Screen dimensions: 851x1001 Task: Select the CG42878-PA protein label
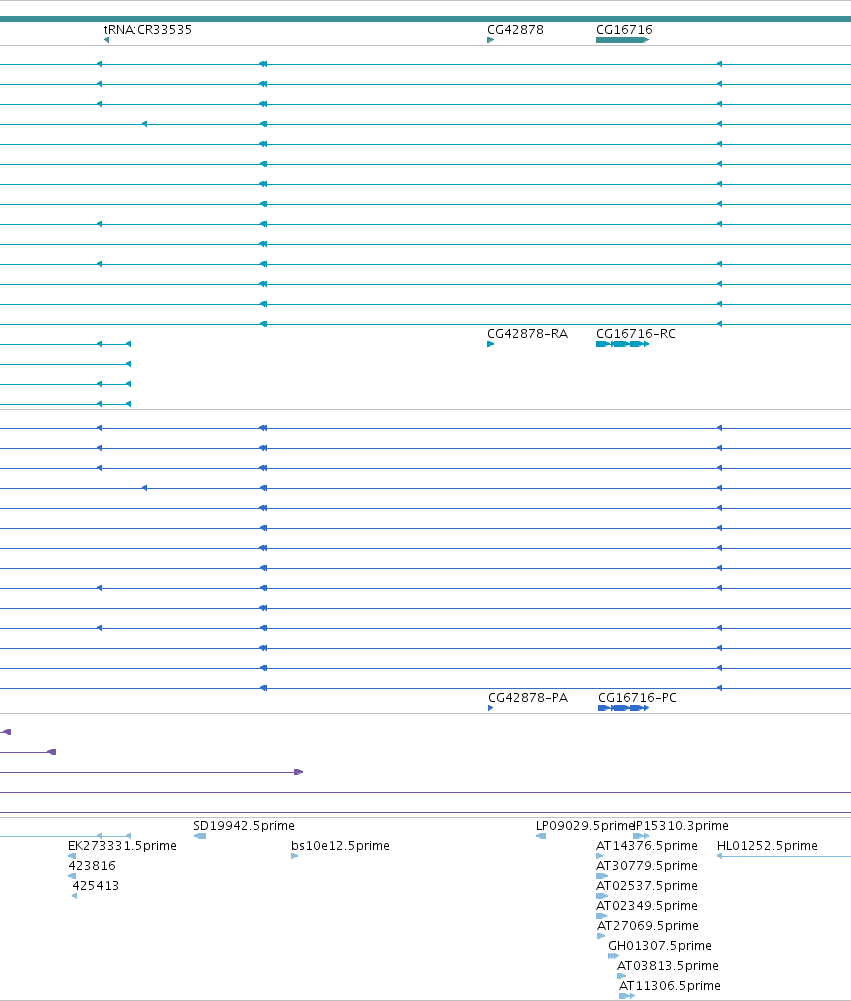(528, 697)
